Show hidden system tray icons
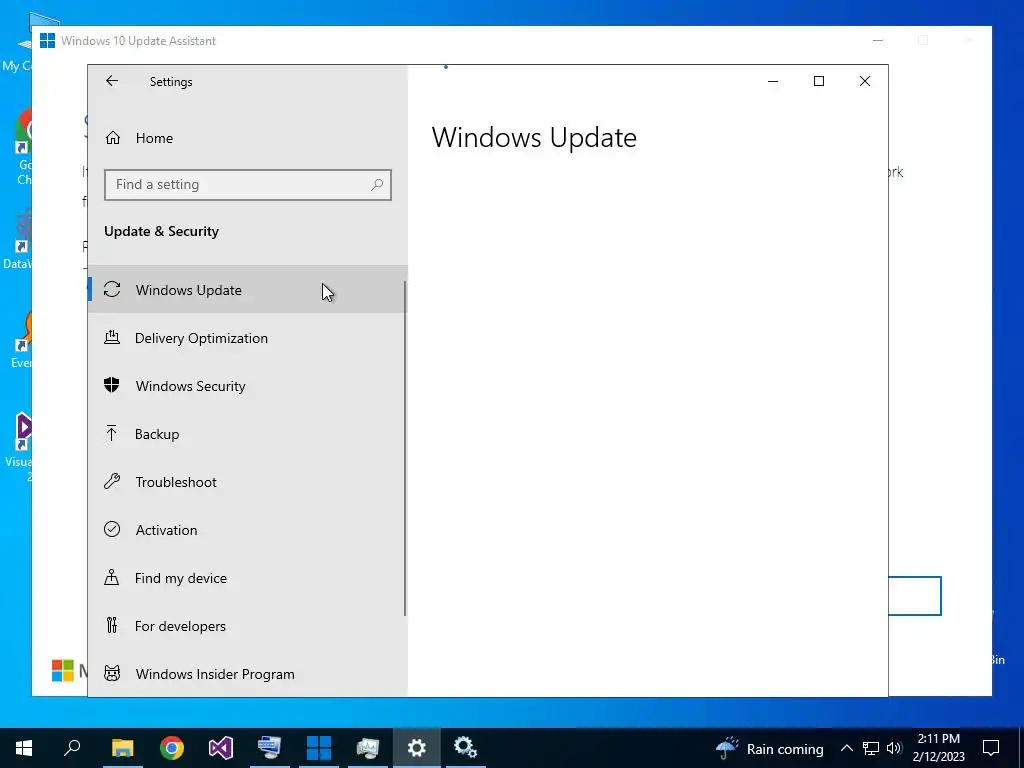Screen dimensions: 1024x768 click(846, 748)
